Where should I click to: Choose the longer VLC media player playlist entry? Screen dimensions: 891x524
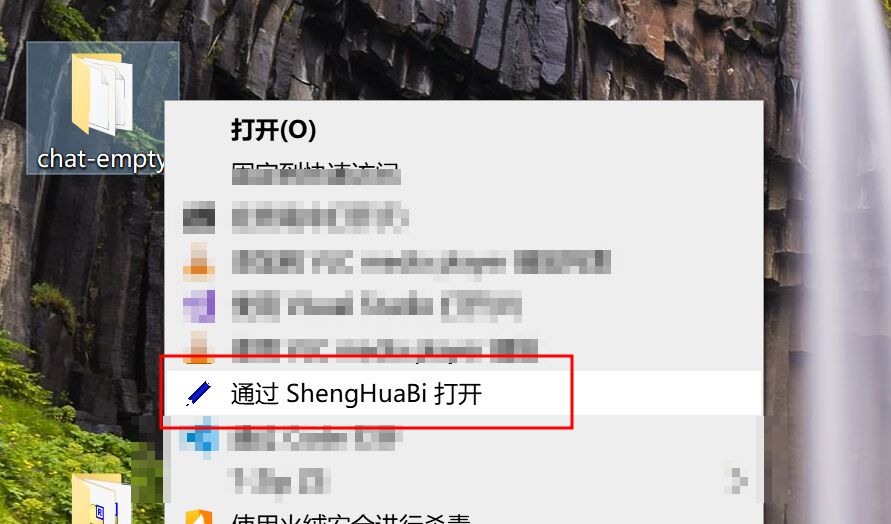click(x=421, y=262)
